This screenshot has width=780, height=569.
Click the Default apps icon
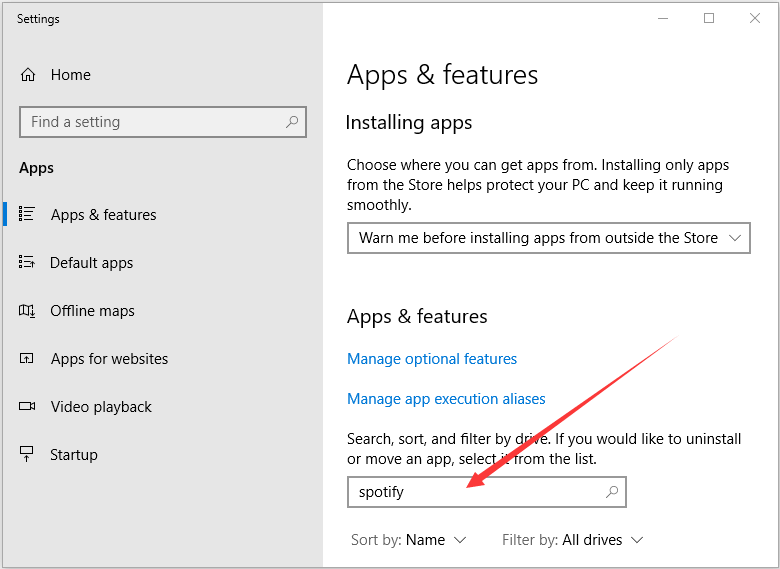pos(26,262)
